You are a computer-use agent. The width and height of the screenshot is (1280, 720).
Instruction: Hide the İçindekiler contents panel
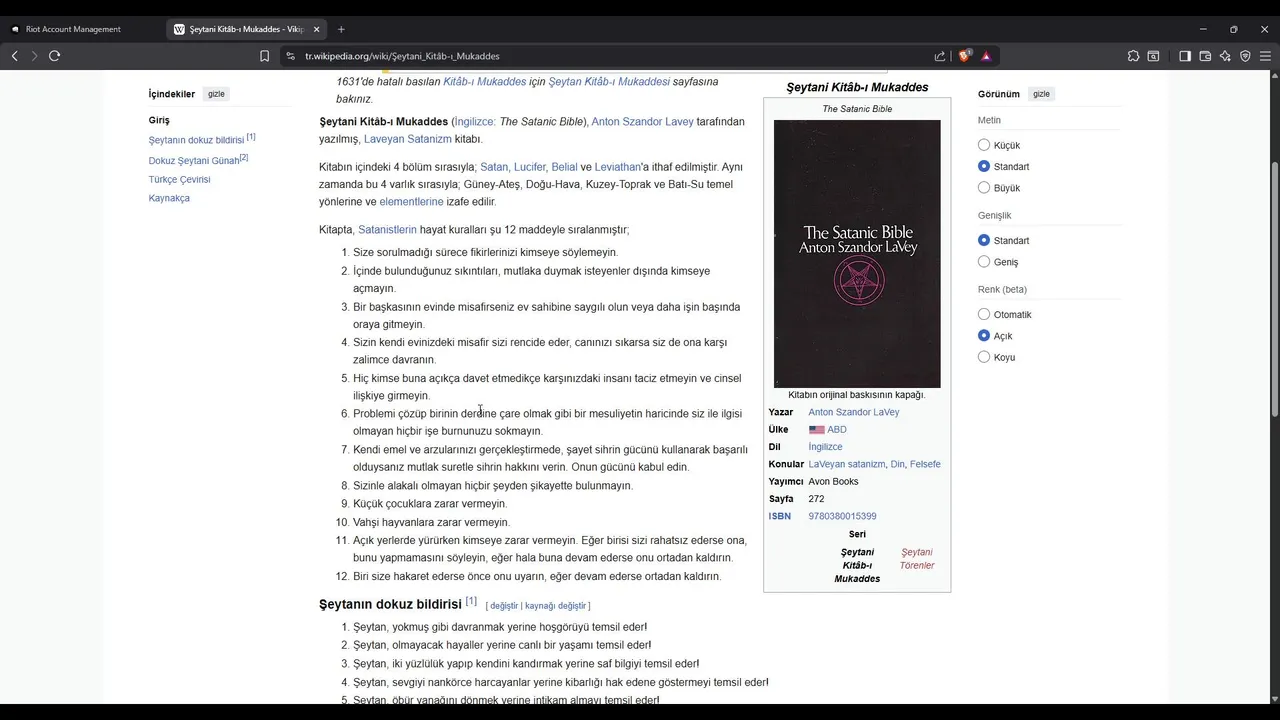[216, 94]
